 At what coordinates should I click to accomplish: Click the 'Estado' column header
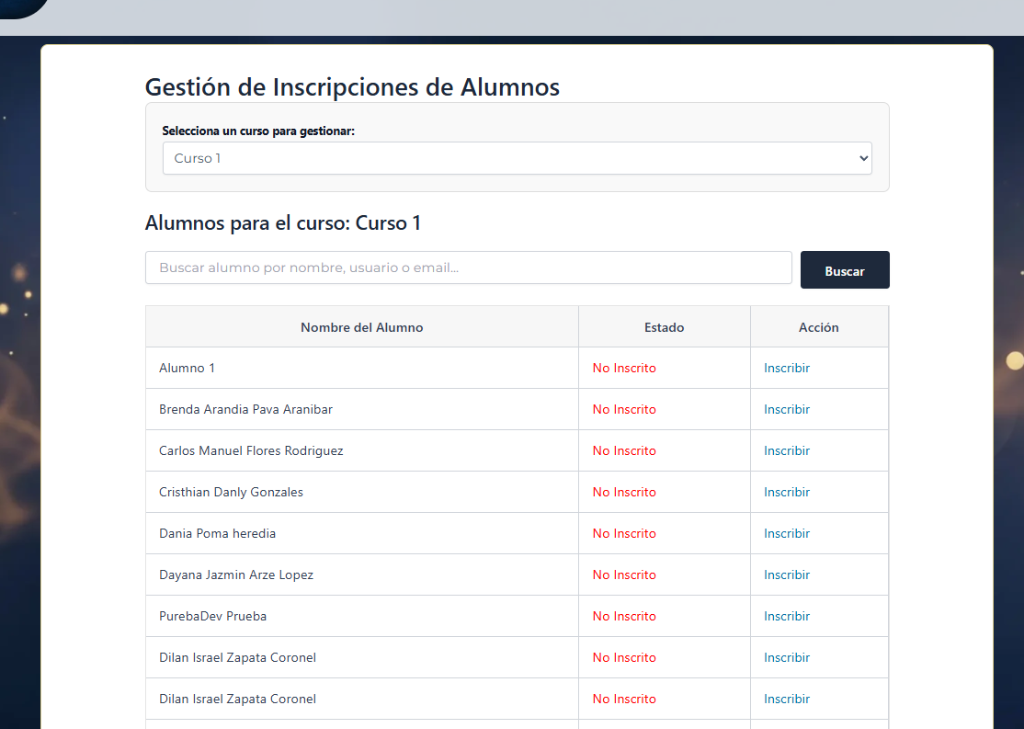pos(663,327)
